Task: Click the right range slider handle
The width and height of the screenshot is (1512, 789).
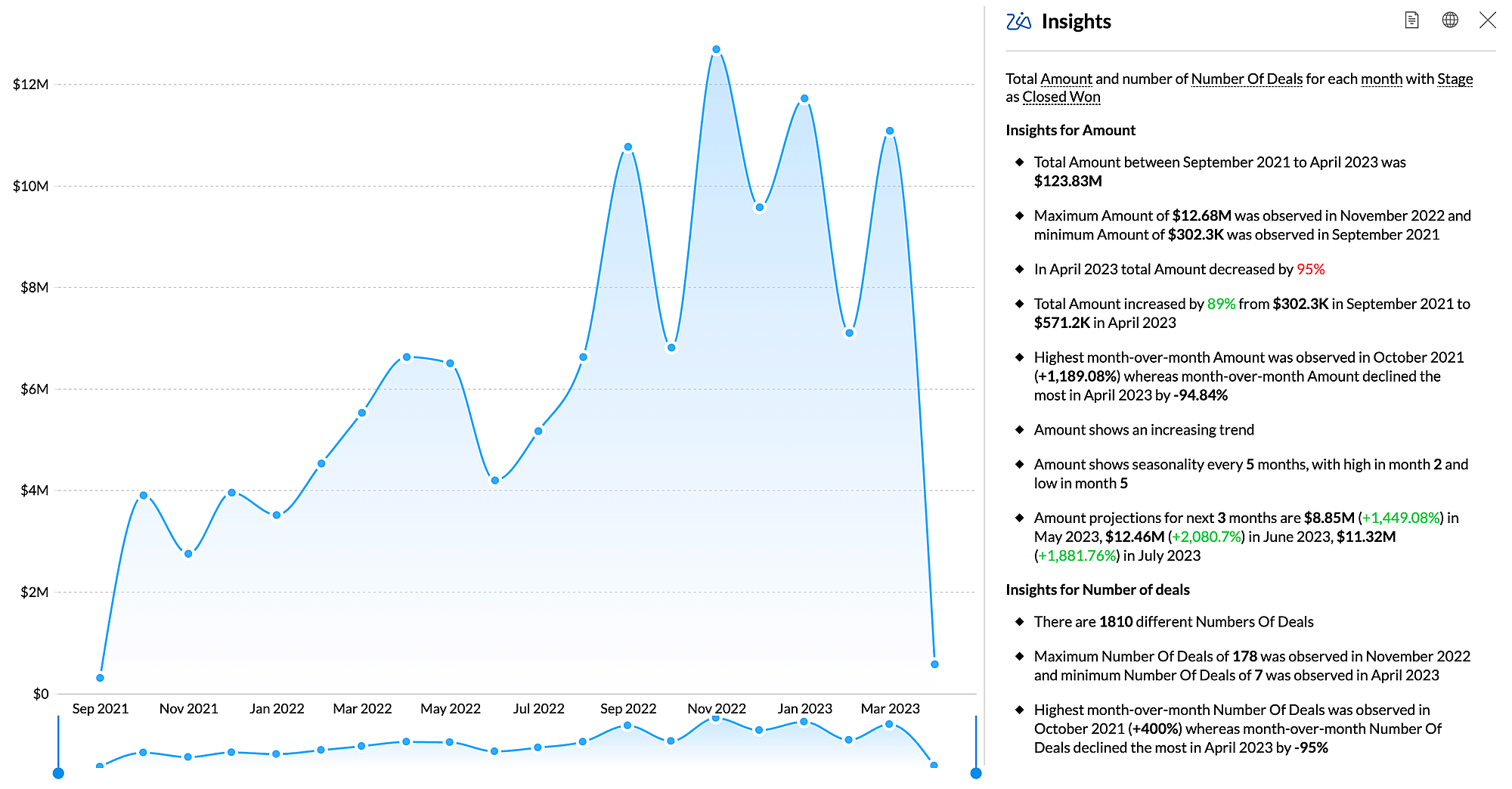Action: 976,772
